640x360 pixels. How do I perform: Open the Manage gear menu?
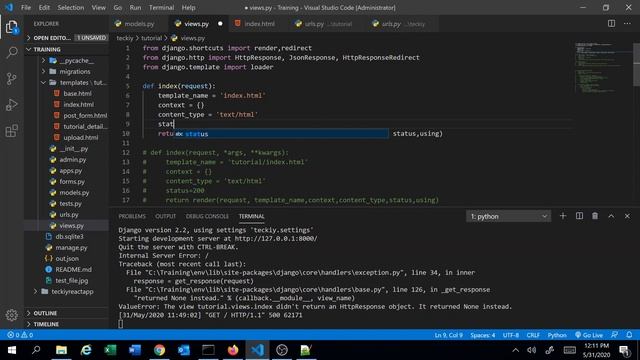(x=12, y=315)
